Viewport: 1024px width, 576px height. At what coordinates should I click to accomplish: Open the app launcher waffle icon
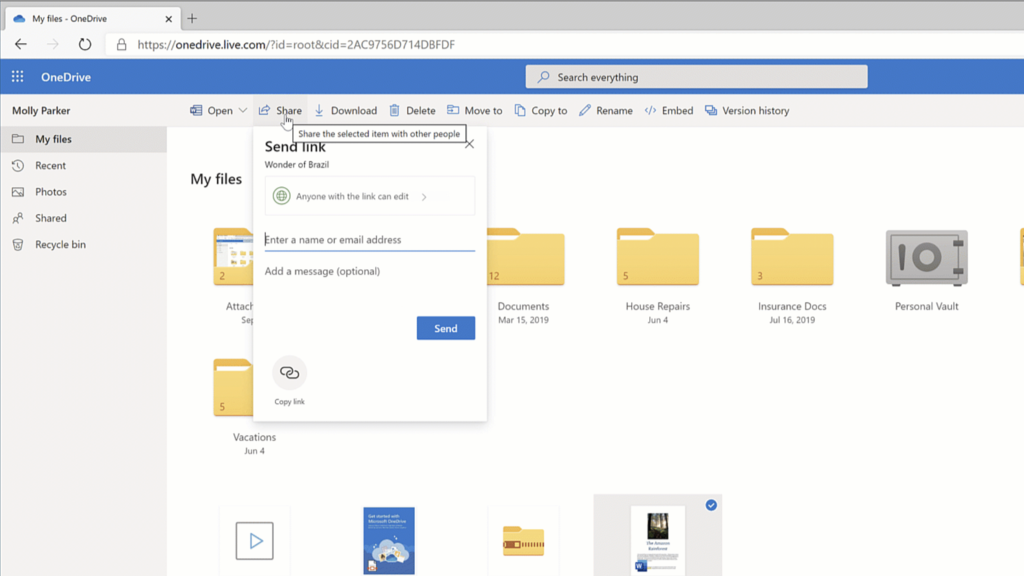pos(18,77)
